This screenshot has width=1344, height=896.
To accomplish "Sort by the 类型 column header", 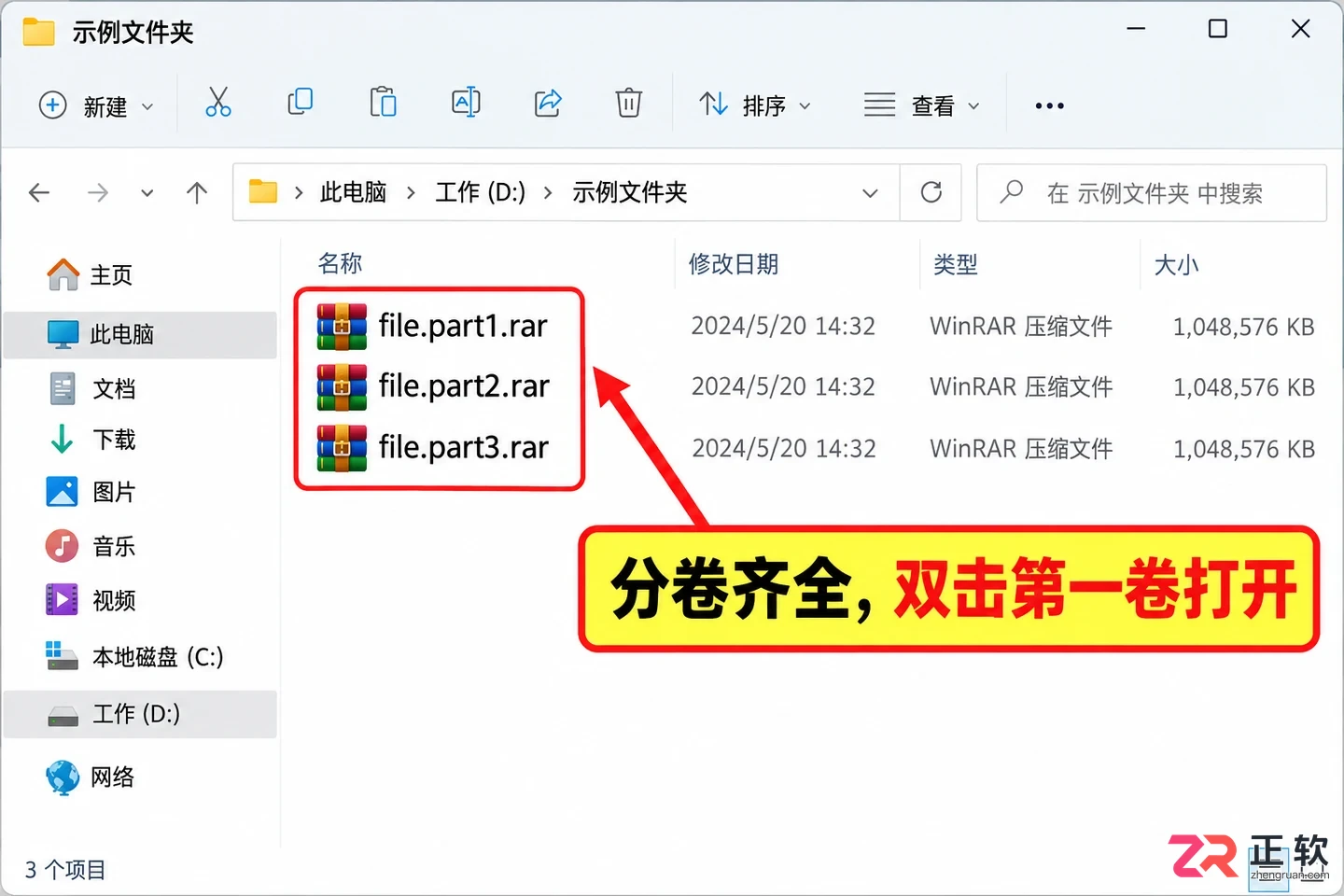I will [x=956, y=264].
